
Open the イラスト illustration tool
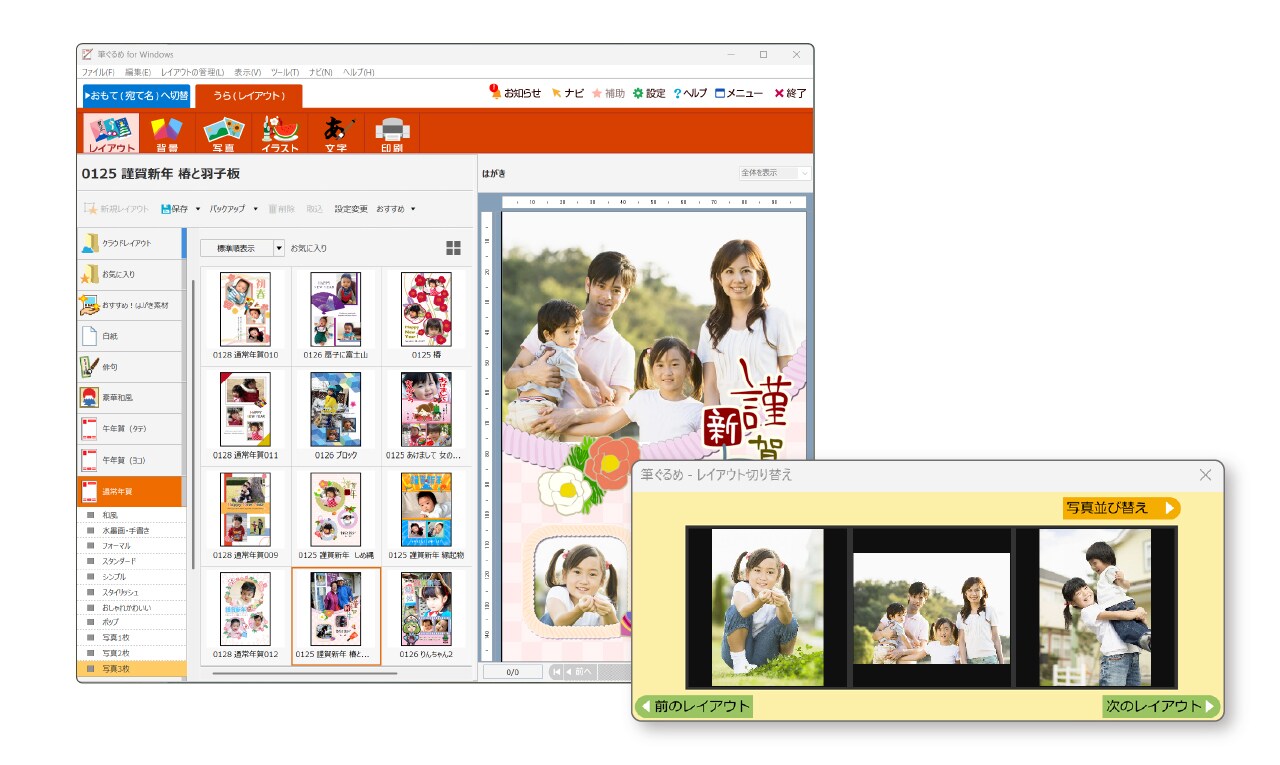click(x=280, y=132)
